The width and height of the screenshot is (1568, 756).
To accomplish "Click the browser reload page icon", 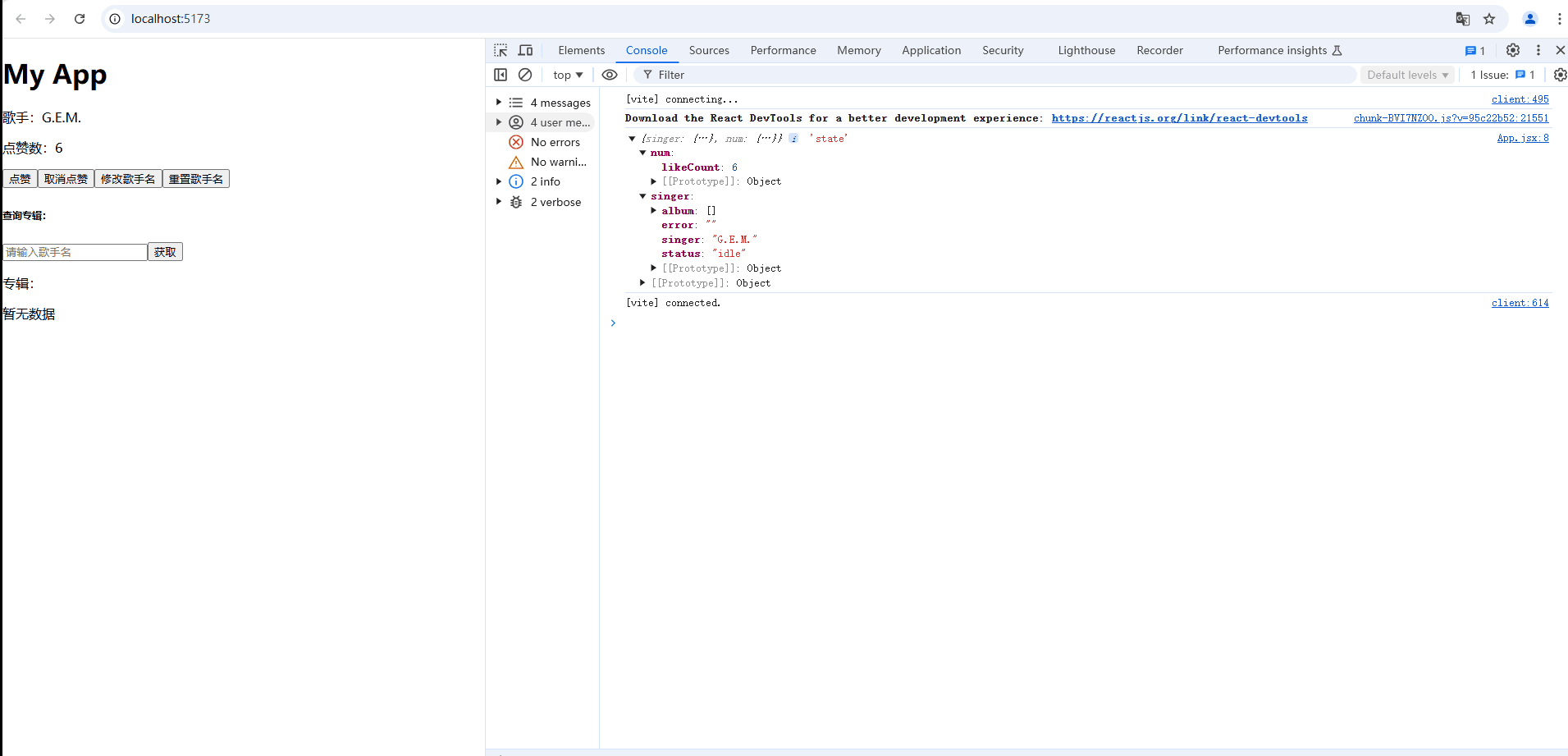I will click(80, 19).
